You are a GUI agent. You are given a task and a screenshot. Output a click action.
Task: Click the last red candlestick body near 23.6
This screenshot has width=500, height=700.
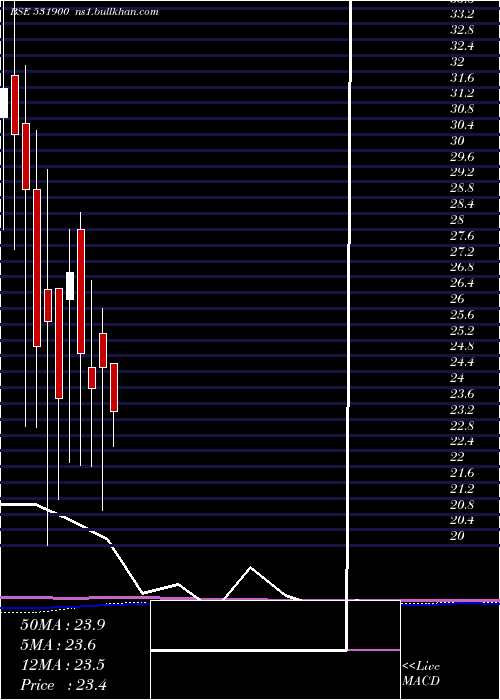tap(114, 388)
